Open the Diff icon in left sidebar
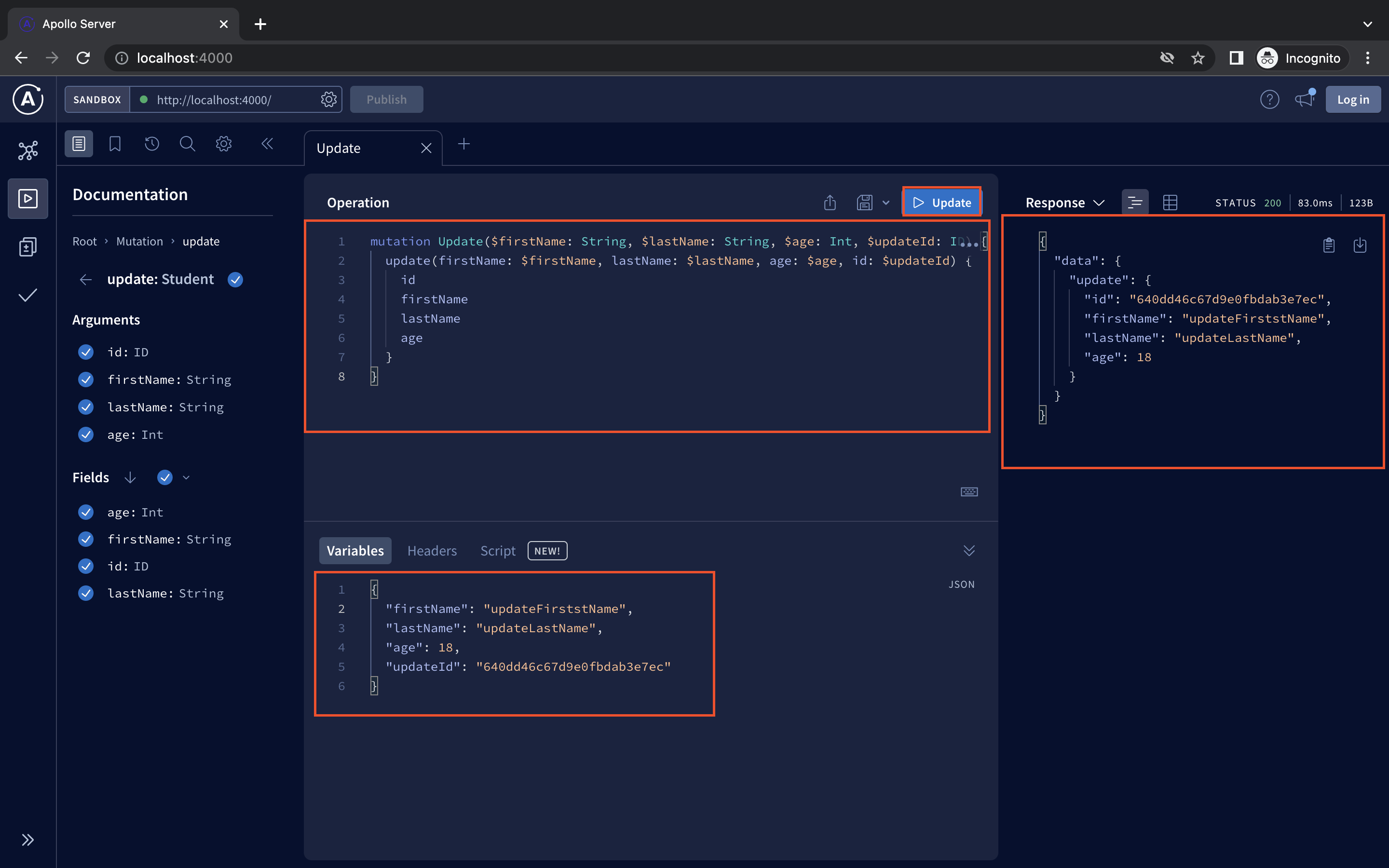The height and width of the screenshot is (868, 1389). click(x=27, y=247)
